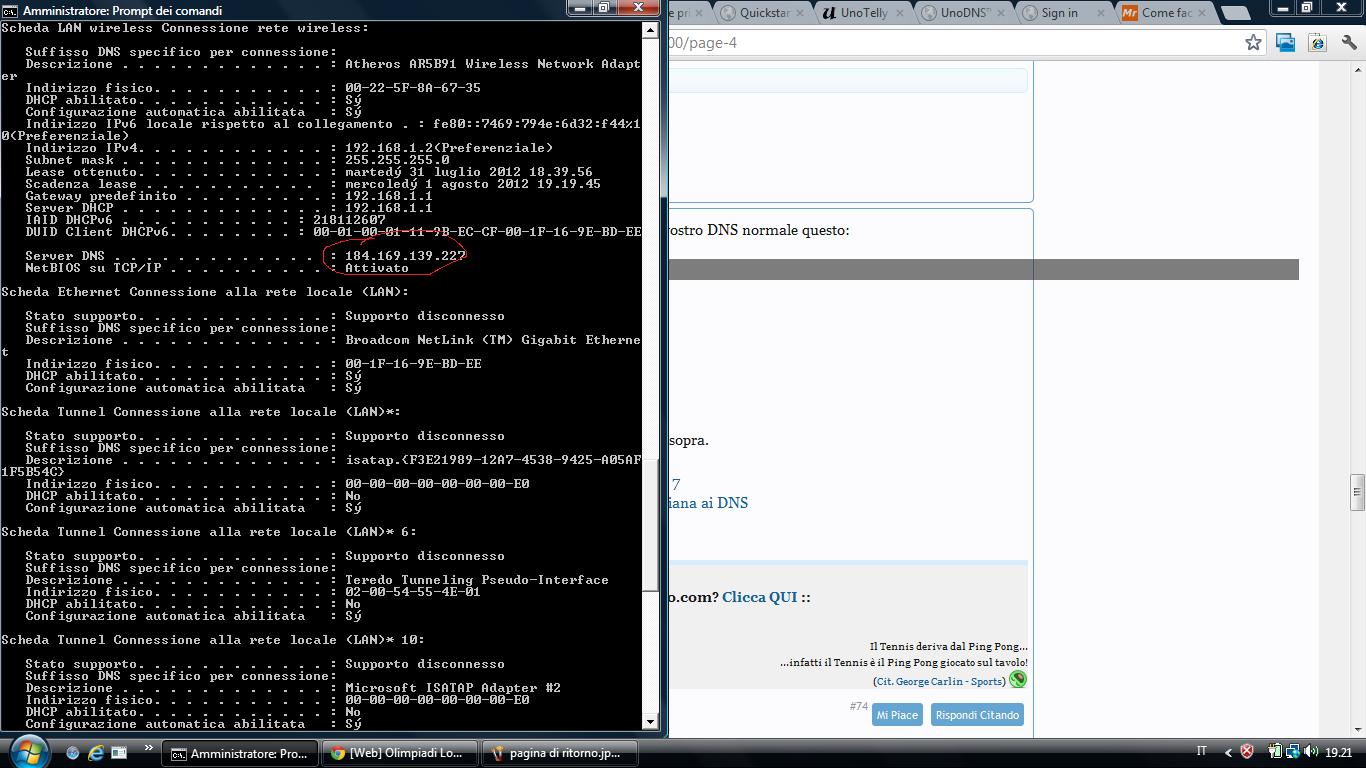This screenshot has height=768, width=1366.
Task: Show hidden tray icons arrow
Action: click(x=1227, y=752)
